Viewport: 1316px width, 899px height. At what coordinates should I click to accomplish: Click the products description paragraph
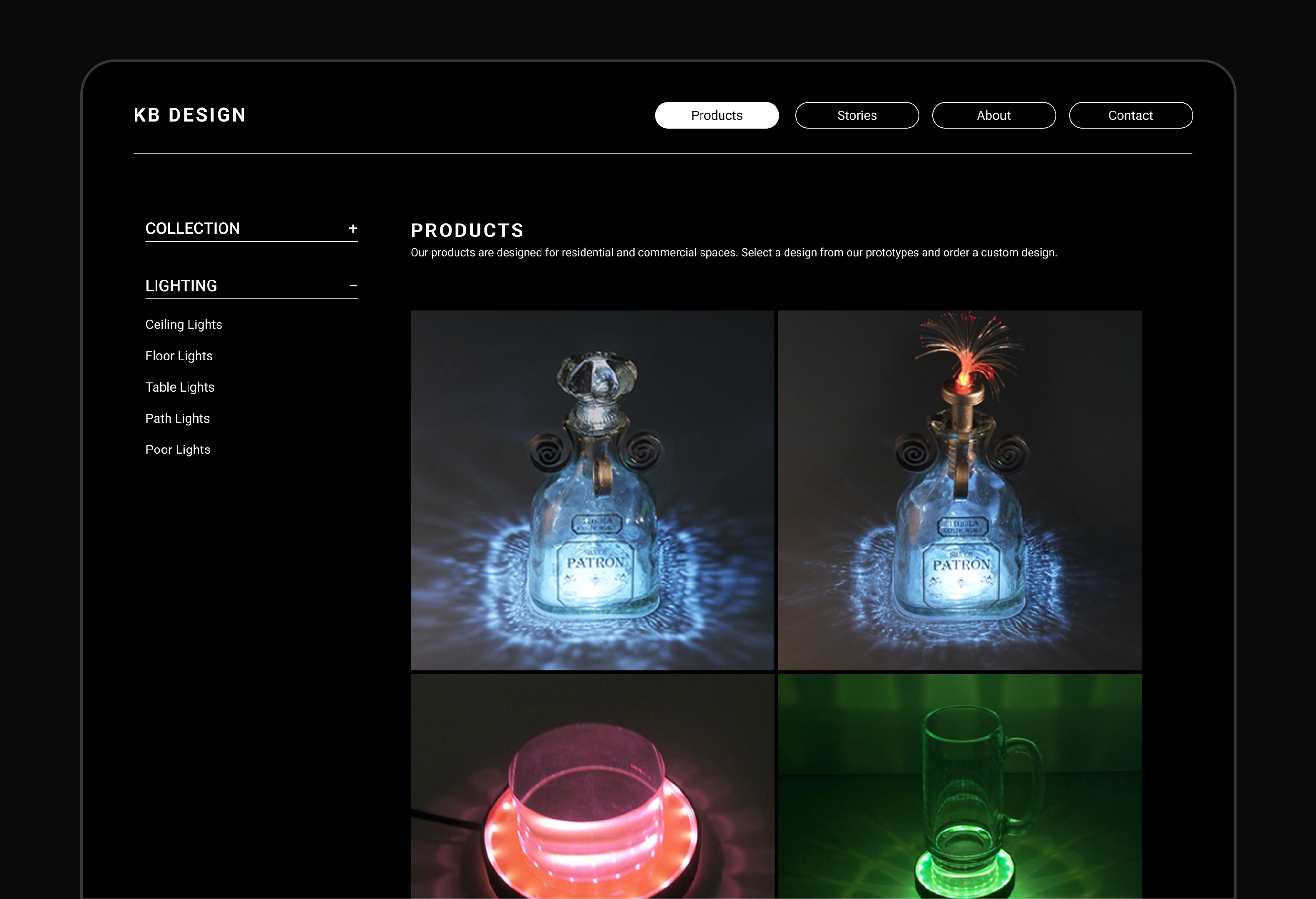point(734,253)
